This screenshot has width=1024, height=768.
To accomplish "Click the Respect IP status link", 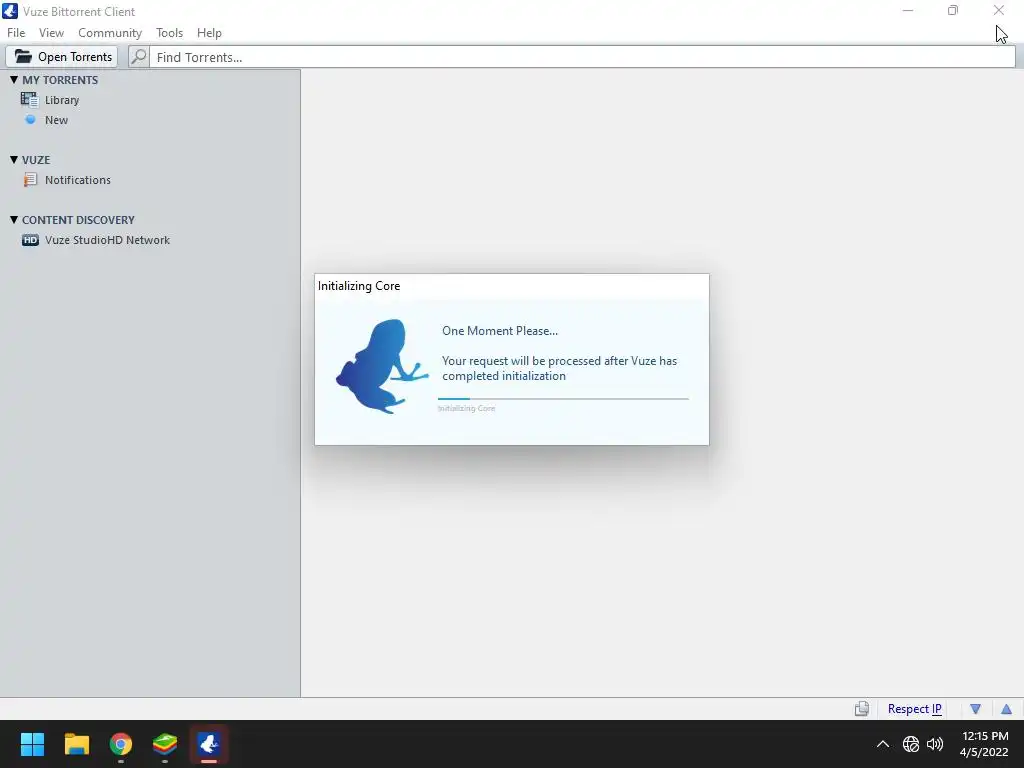I will click(x=914, y=709).
